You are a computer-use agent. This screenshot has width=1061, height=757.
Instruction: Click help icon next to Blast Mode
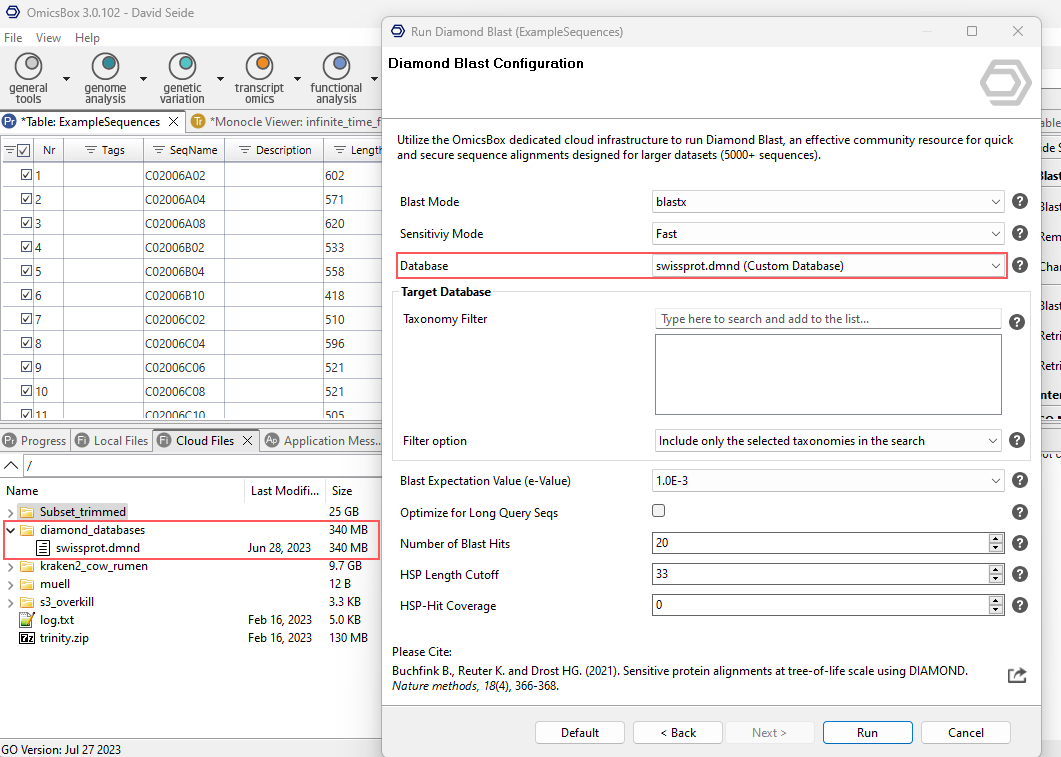(x=1020, y=201)
